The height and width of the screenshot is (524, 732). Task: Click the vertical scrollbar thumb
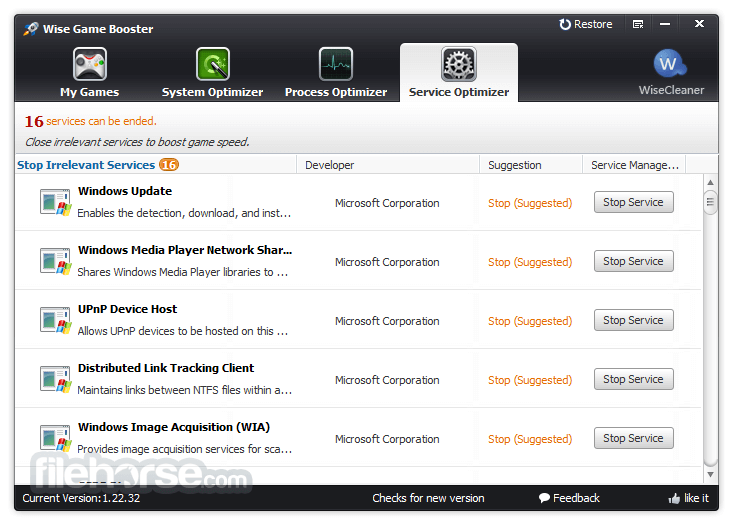pyautogui.click(x=710, y=202)
